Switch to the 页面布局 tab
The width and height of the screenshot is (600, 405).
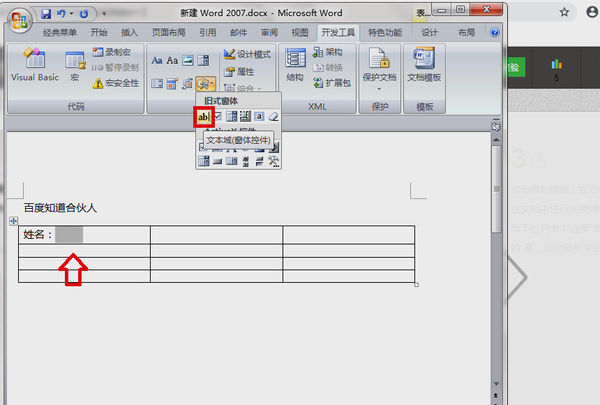167,32
